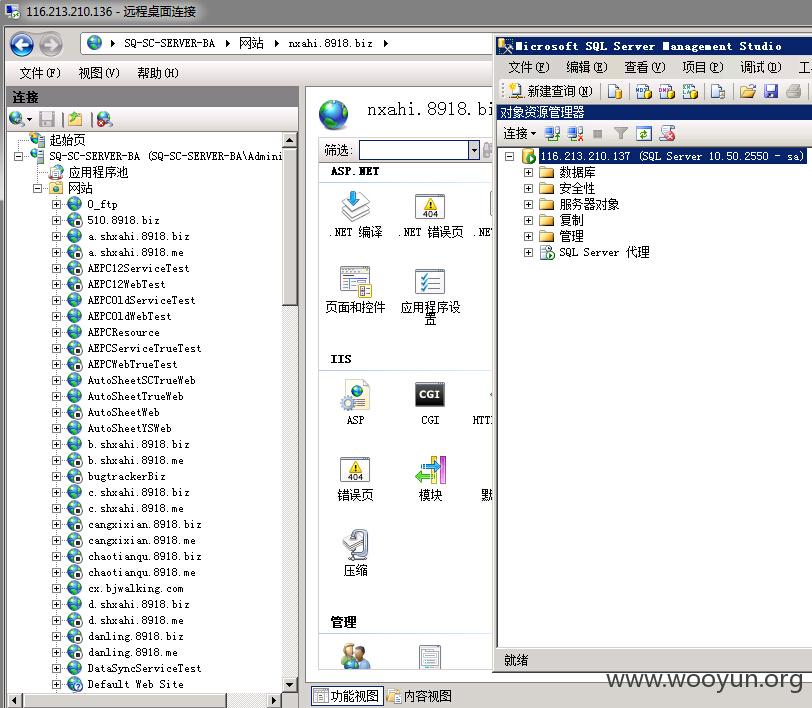Viewport: 812px width, 708px height.
Task: Open the ASP feature icon
Action: [x=356, y=402]
